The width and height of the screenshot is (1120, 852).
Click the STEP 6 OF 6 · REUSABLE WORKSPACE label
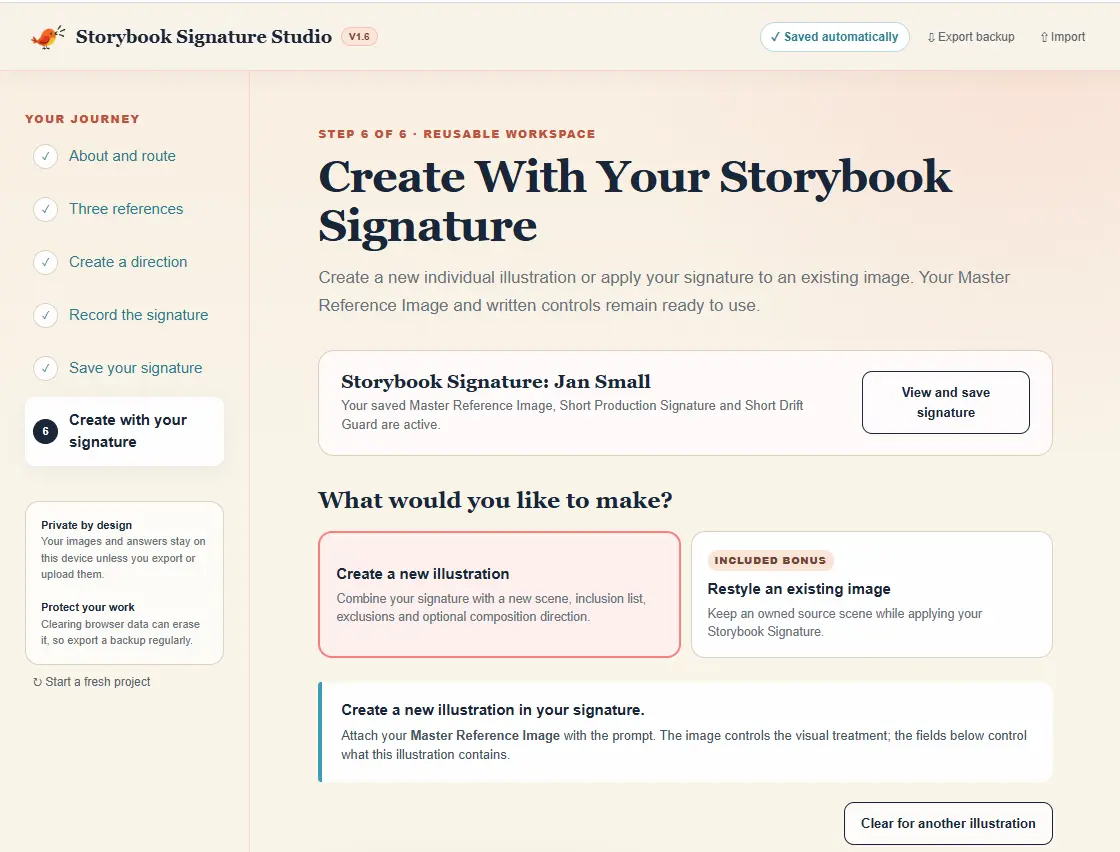[456, 134]
